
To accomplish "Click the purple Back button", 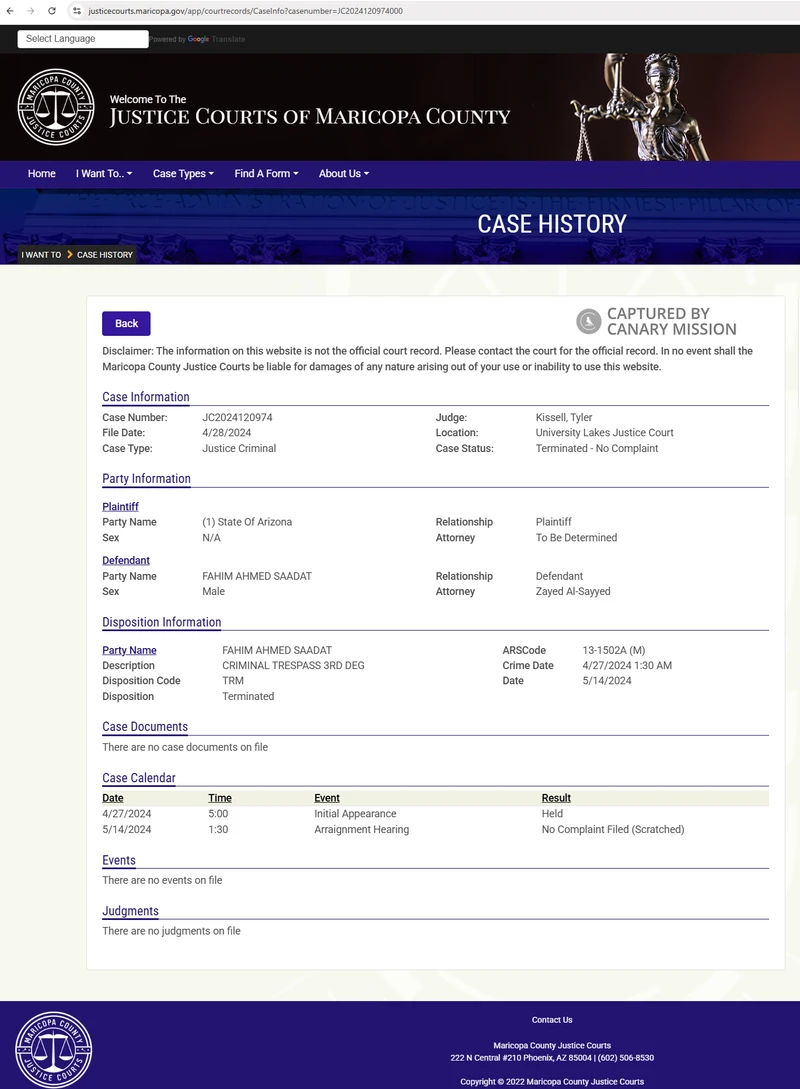I will click(126, 324).
